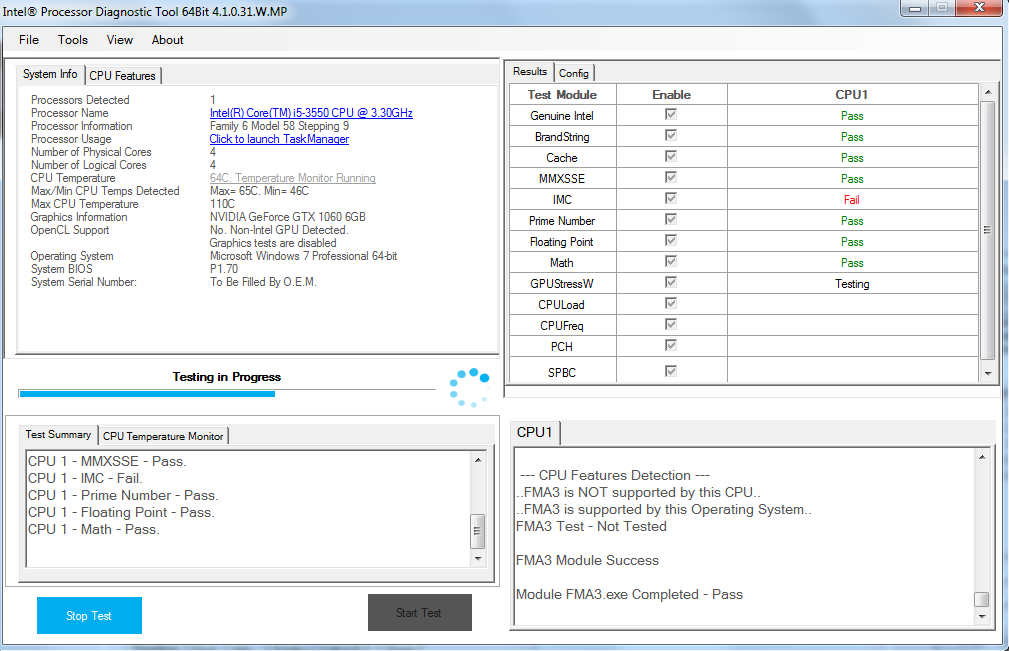Viewport: 1009px width, 651px height.
Task: Toggle the MMXSSE enable checkbox
Action: [671, 177]
